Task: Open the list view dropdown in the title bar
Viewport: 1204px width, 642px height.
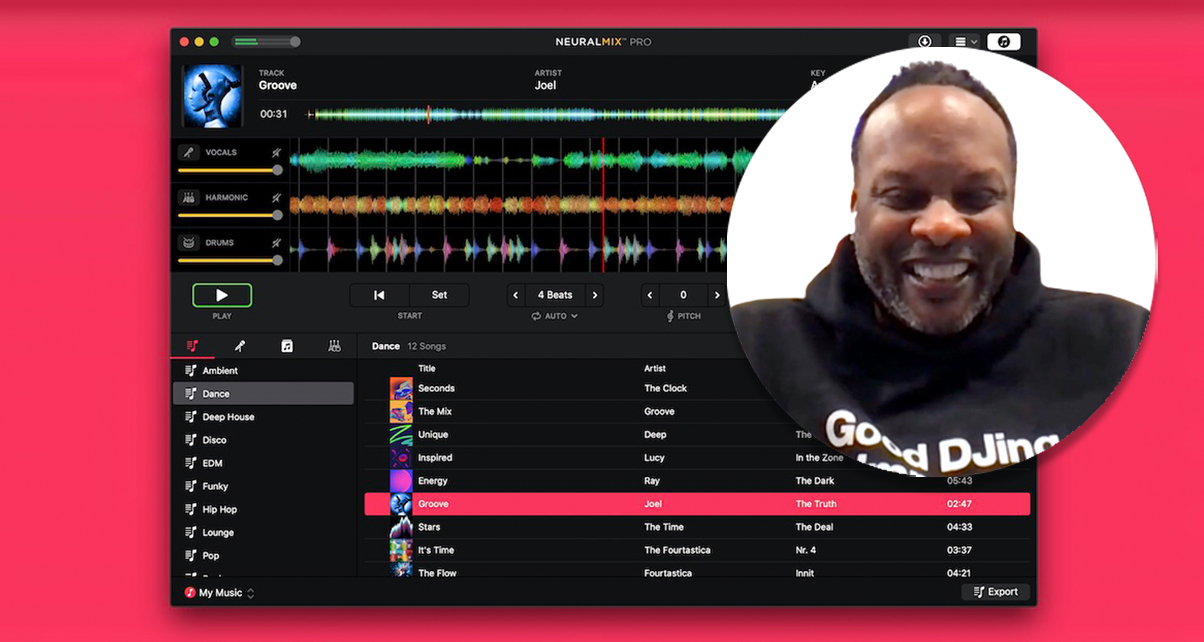Action: tap(965, 42)
